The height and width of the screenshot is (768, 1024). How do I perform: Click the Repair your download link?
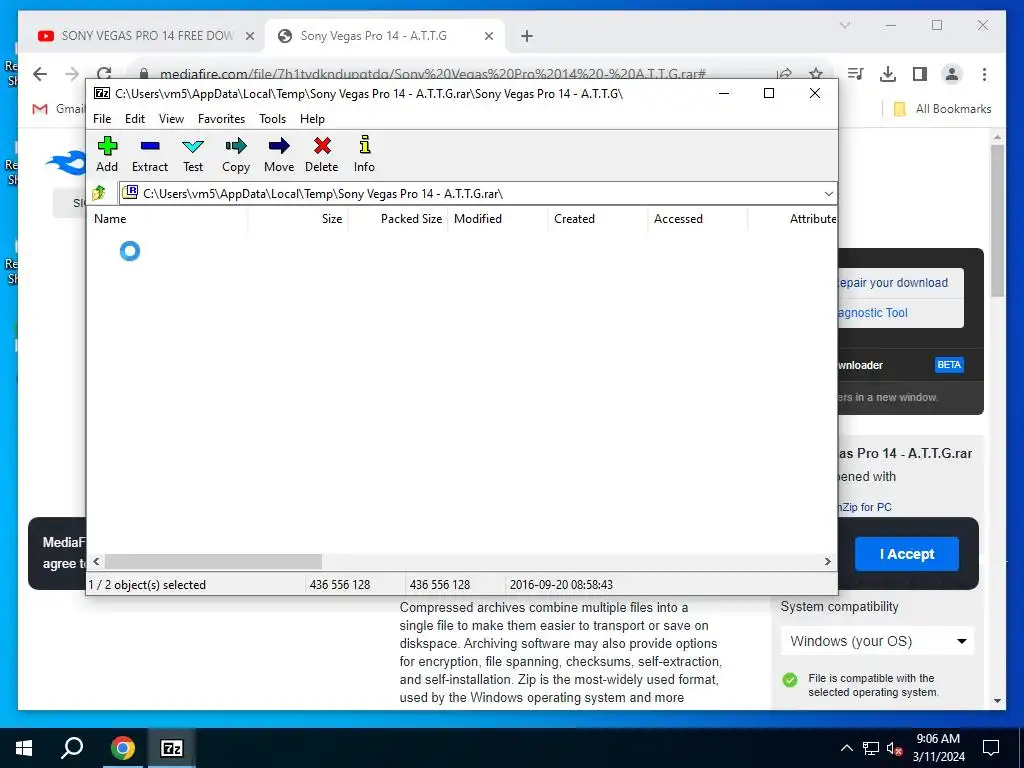point(892,283)
